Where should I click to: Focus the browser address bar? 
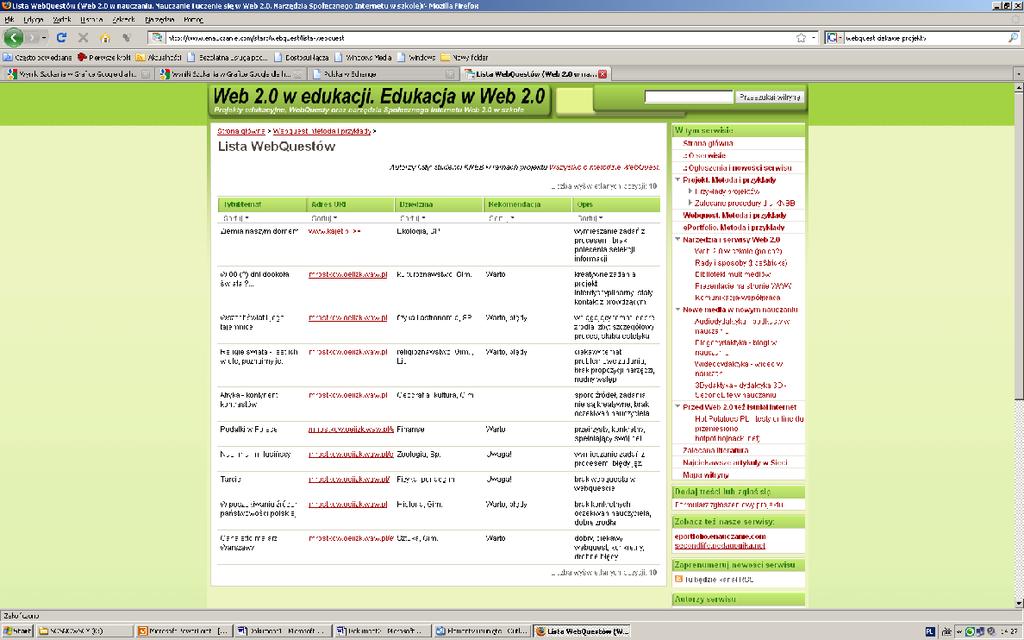point(480,38)
